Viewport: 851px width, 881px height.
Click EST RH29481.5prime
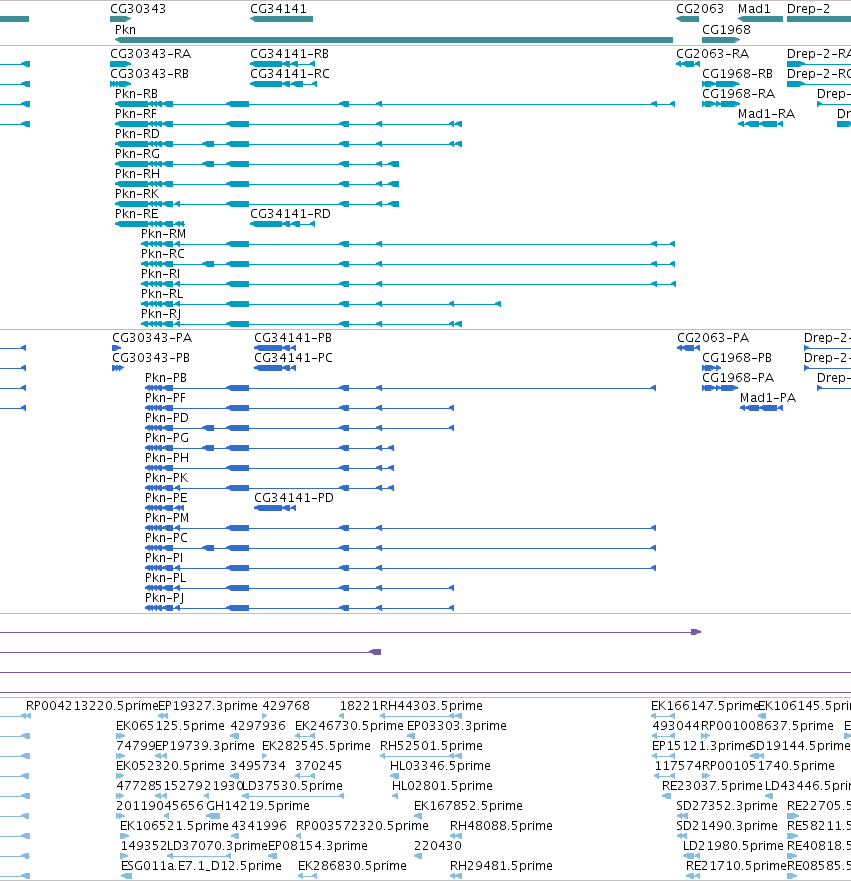click(x=502, y=866)
